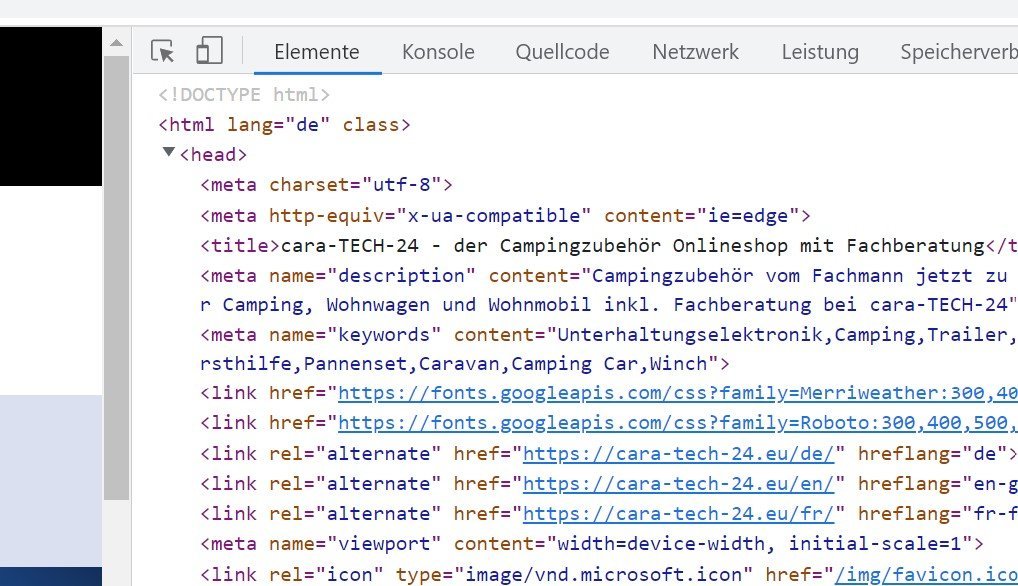Open the Roboto Google Fonts link

click(x=678, y=423)
